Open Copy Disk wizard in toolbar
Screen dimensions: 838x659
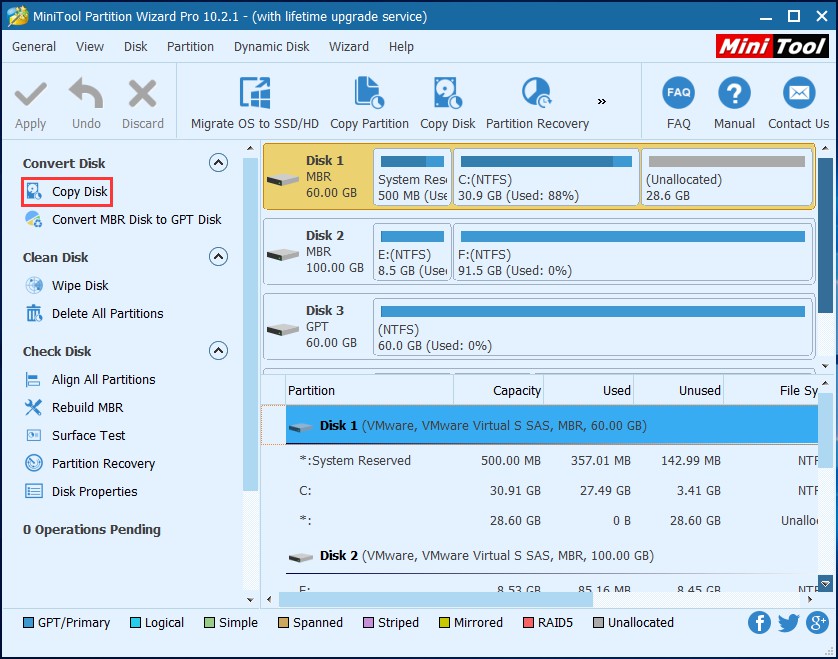[447, 103]
